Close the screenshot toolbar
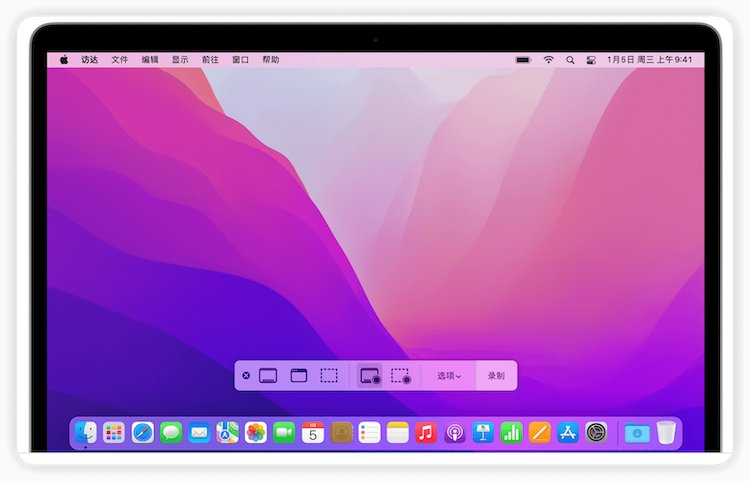The width and height of the screenshot is (750, 481). click(247, 376)
